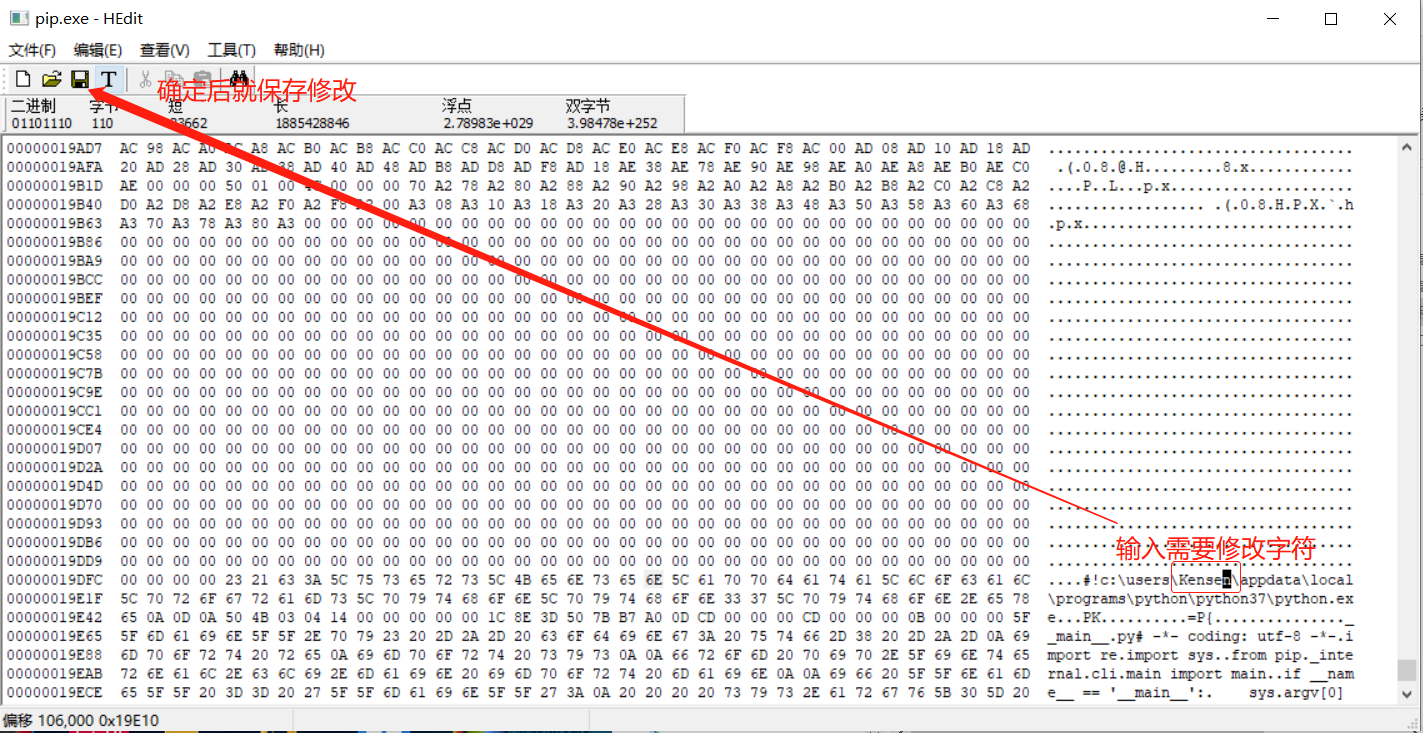
Task: Click offset 00000019DFC row address
Action: point(54,580)
